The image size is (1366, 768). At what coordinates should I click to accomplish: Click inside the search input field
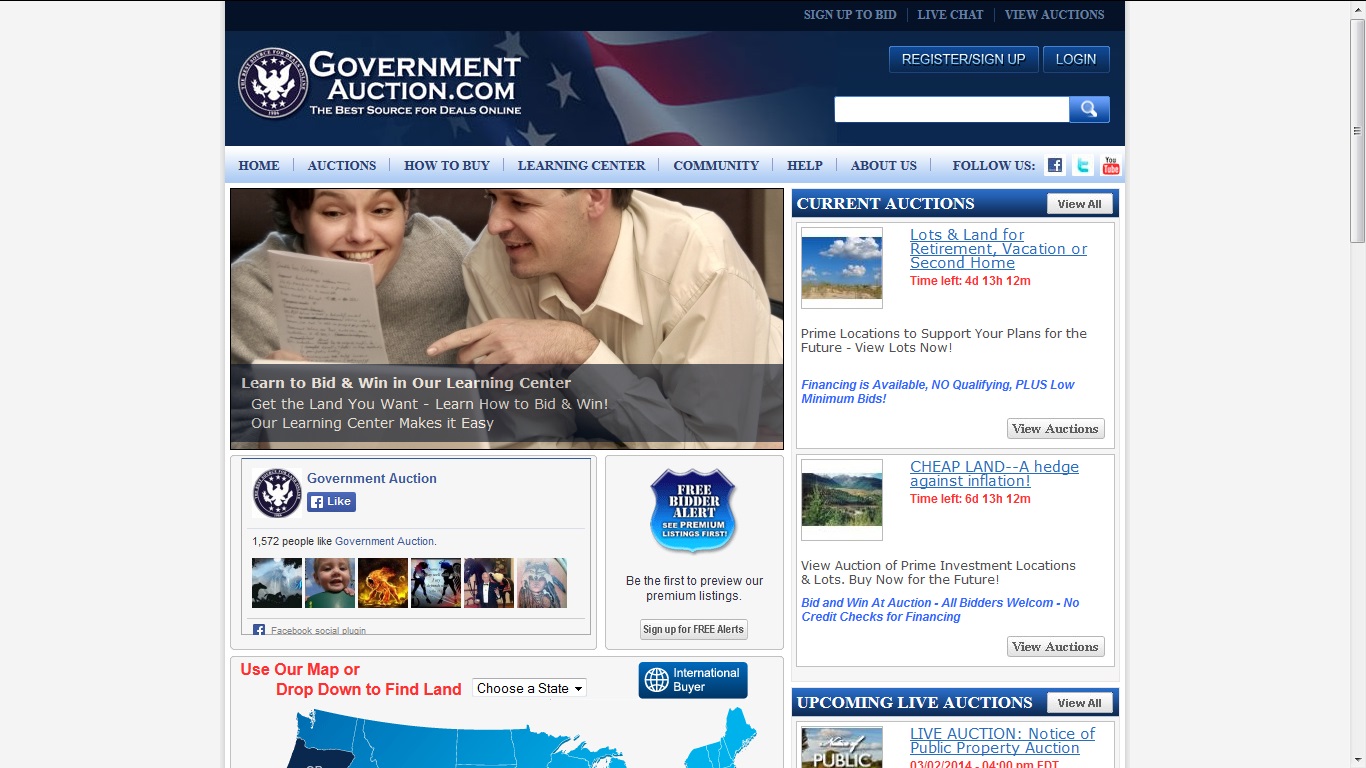pyautogui.click(x=950, y=108)
